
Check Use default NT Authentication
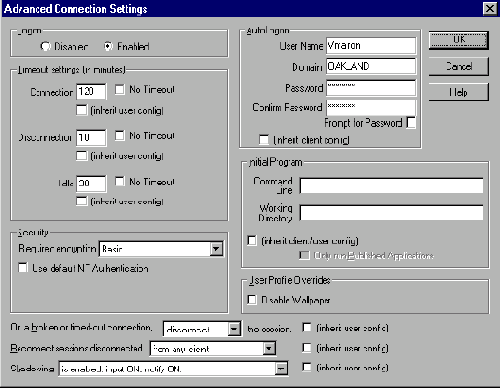tap(23, 268)
